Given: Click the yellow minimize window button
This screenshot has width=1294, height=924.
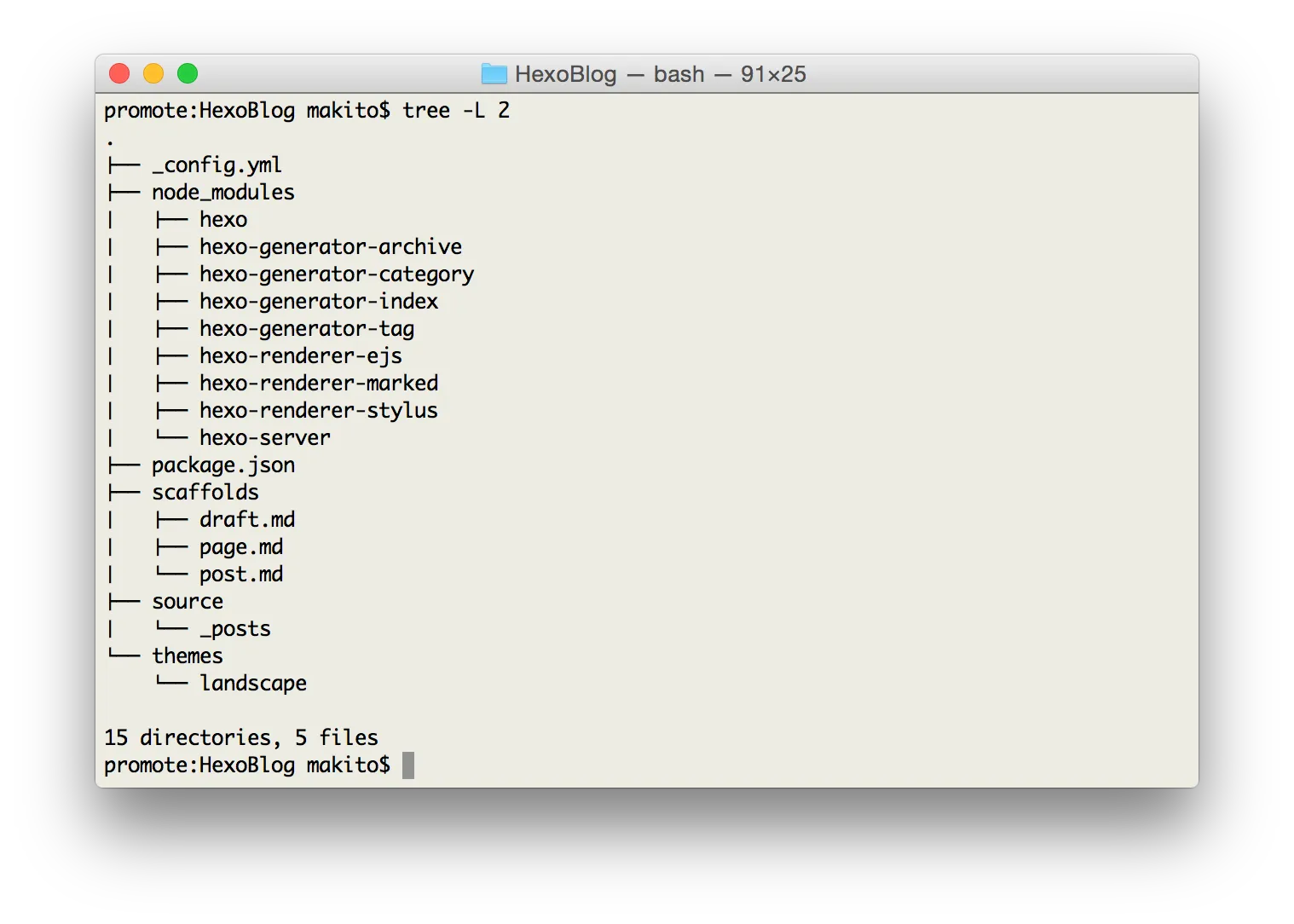Looking at the screenshot, I should 153,74.
